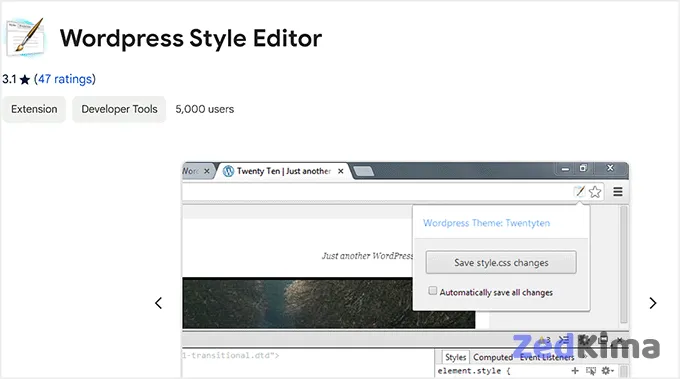Click the new tab button
Viewport: 680px width, 379px height.
(363, 171)
